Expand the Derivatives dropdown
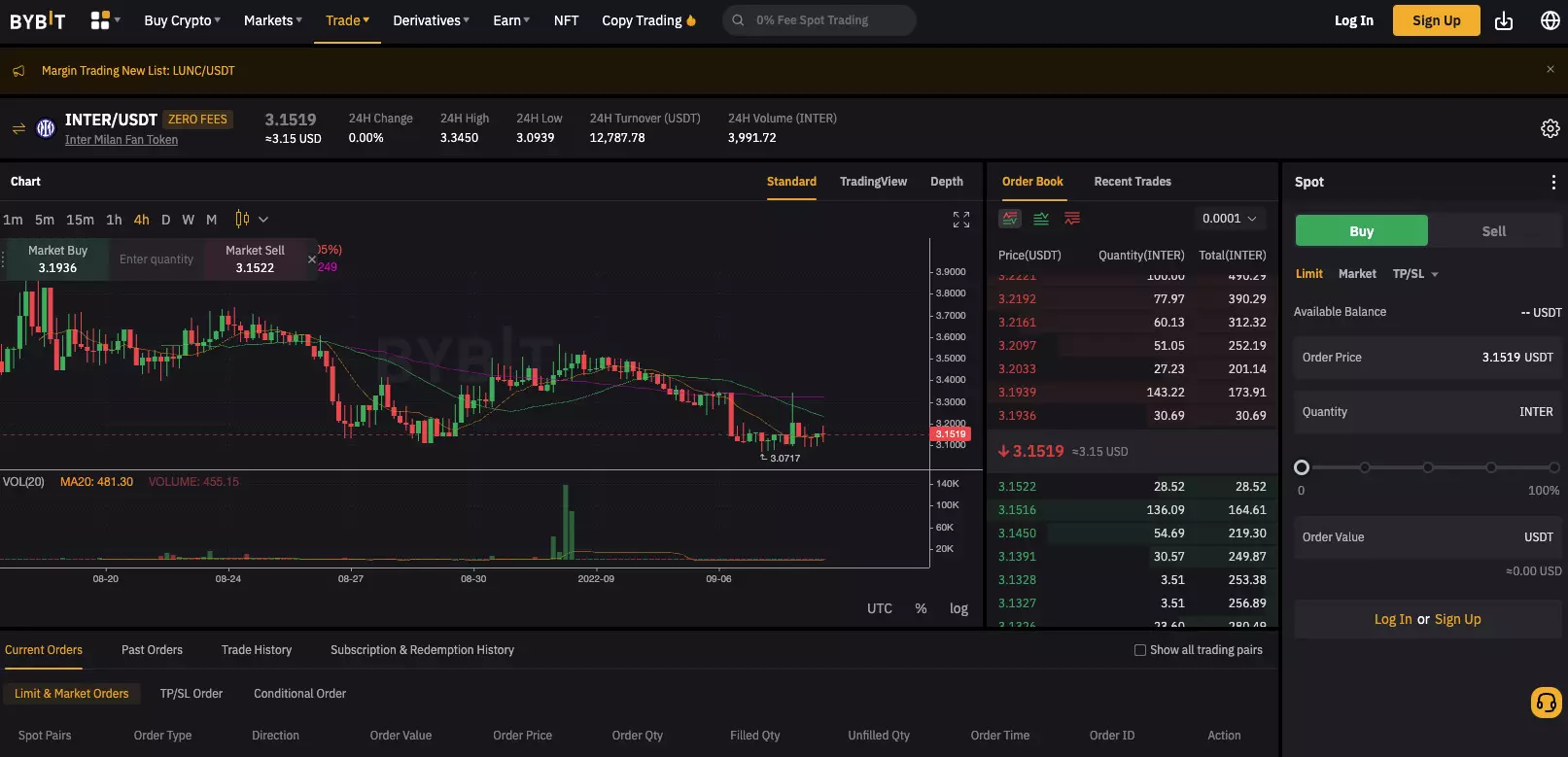Screen dimensions: 1568x757 pos(431,20)
